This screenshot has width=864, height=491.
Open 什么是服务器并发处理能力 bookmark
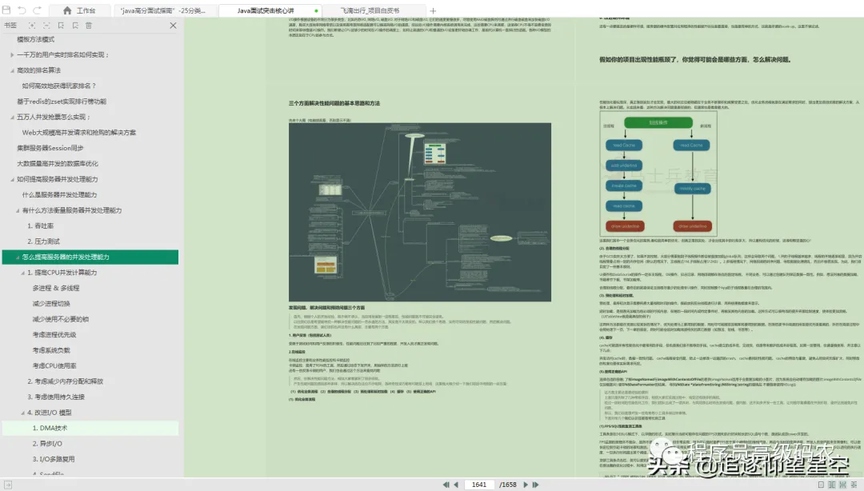(60, 195)
